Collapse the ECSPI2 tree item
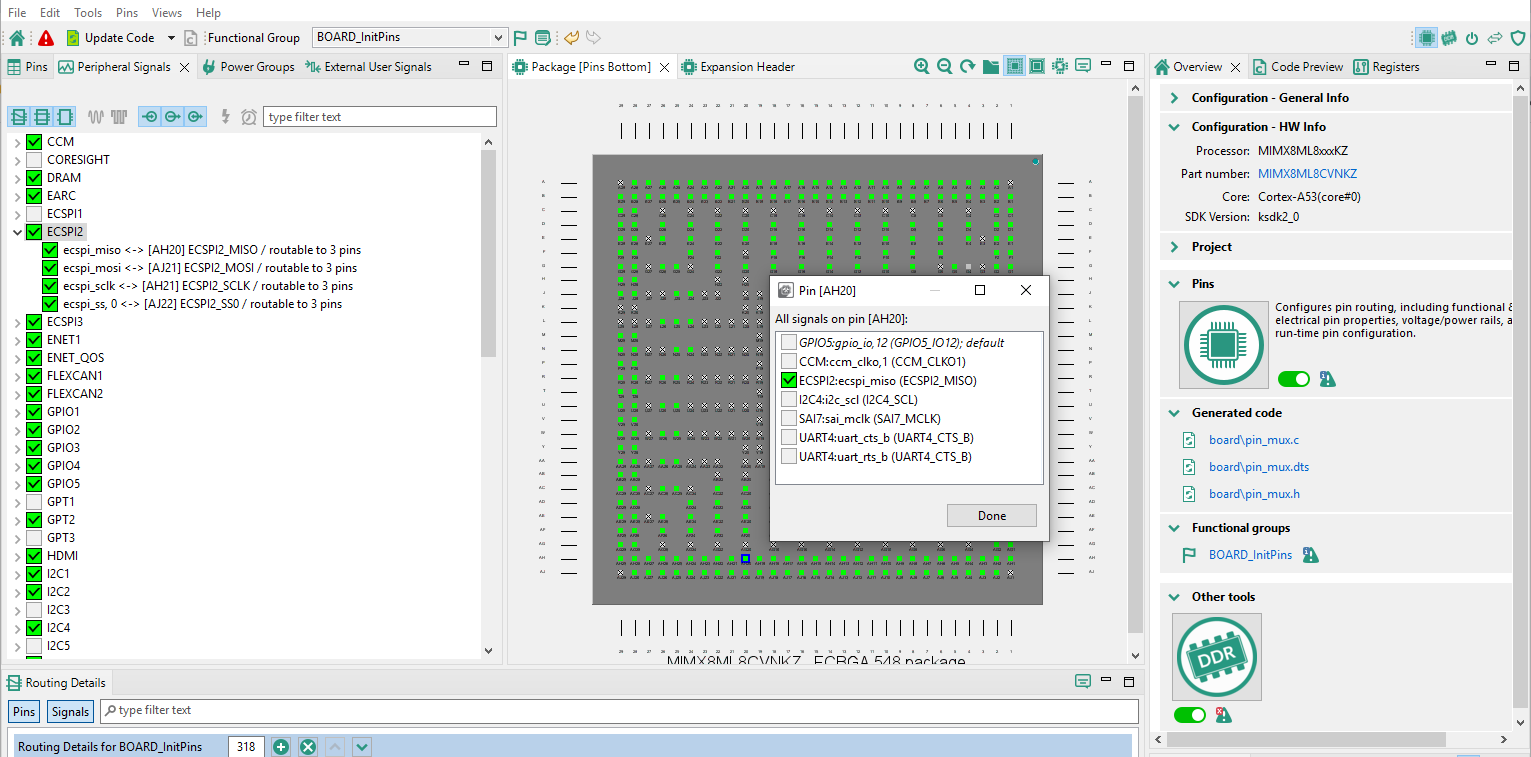The image size is (1531, 757). (19, 231)
